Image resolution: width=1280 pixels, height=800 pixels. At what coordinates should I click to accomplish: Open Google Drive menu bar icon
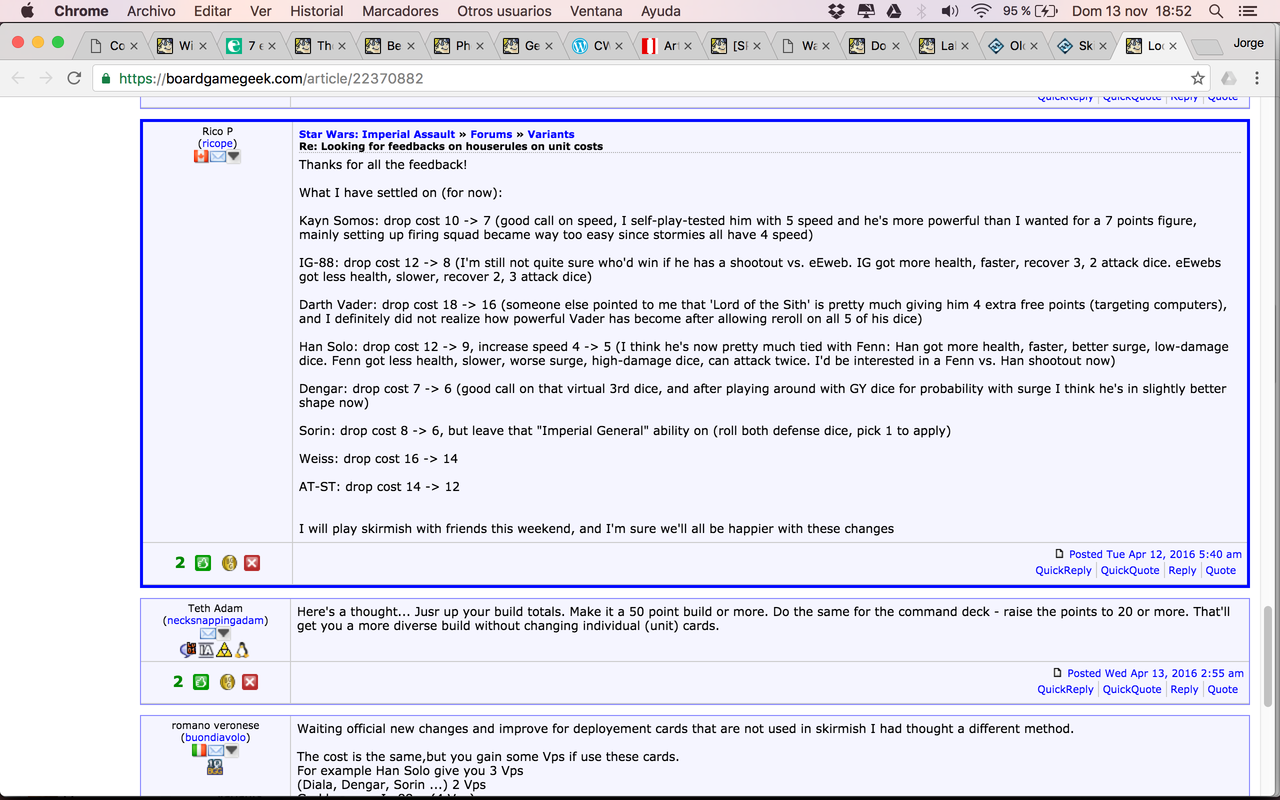point(894,11)
